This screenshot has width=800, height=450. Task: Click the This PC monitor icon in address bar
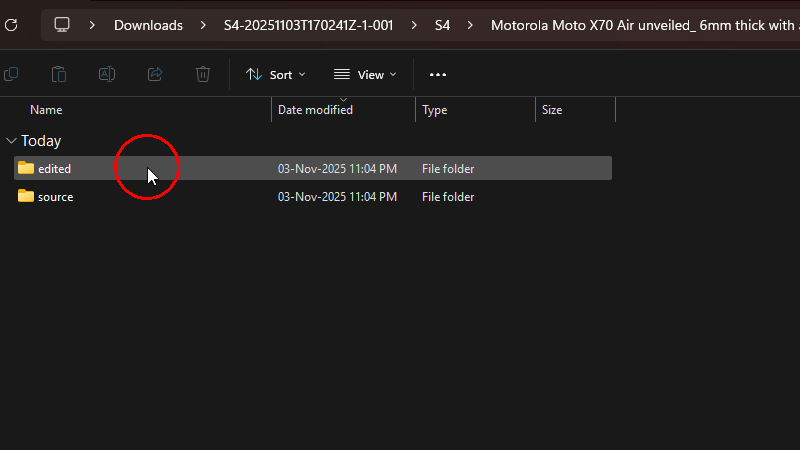[62, 25]
